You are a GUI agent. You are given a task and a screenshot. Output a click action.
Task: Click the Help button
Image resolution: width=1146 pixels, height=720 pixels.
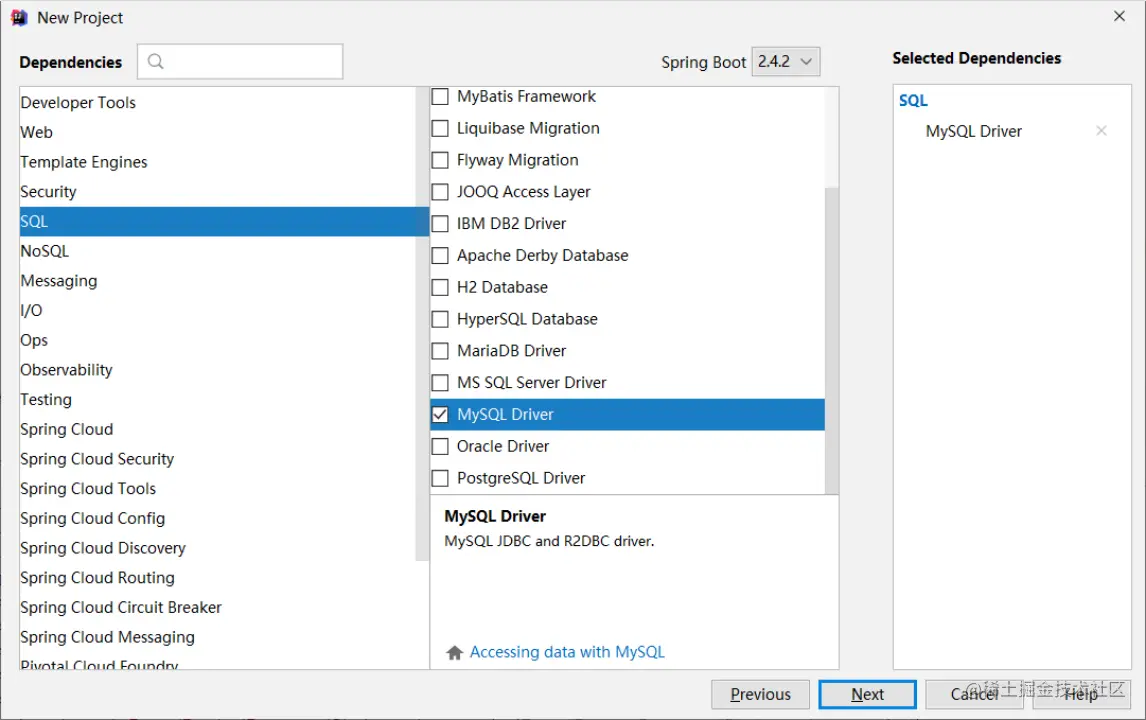click(x=1082, y=694)
